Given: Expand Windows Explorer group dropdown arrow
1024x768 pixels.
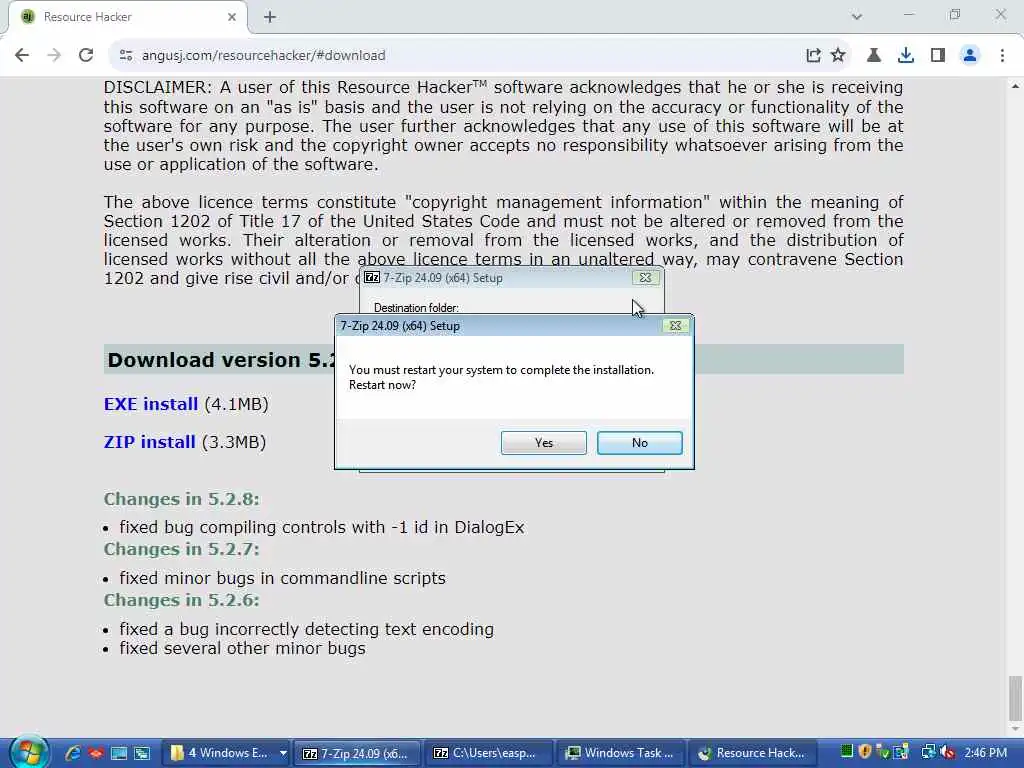Looking at the screenshot, I should click(283, 753).
